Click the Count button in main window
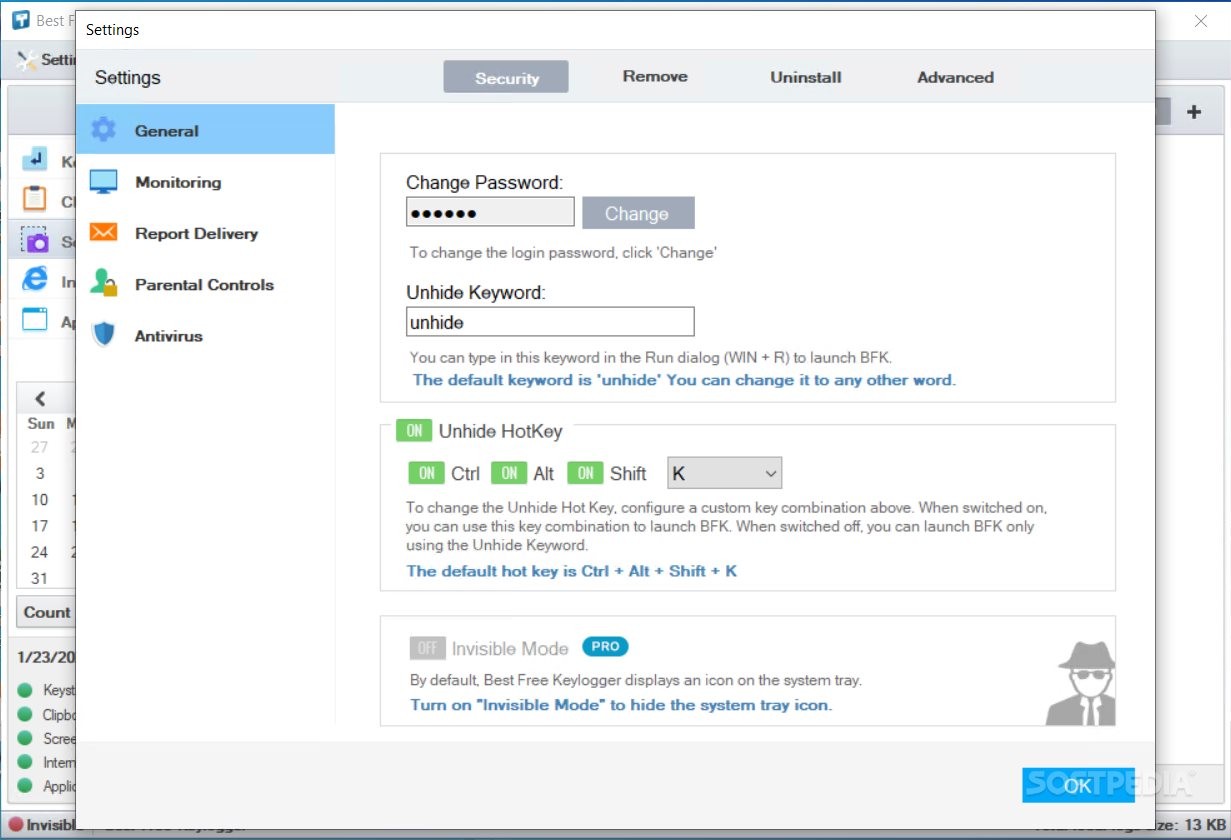 point(46,612)
